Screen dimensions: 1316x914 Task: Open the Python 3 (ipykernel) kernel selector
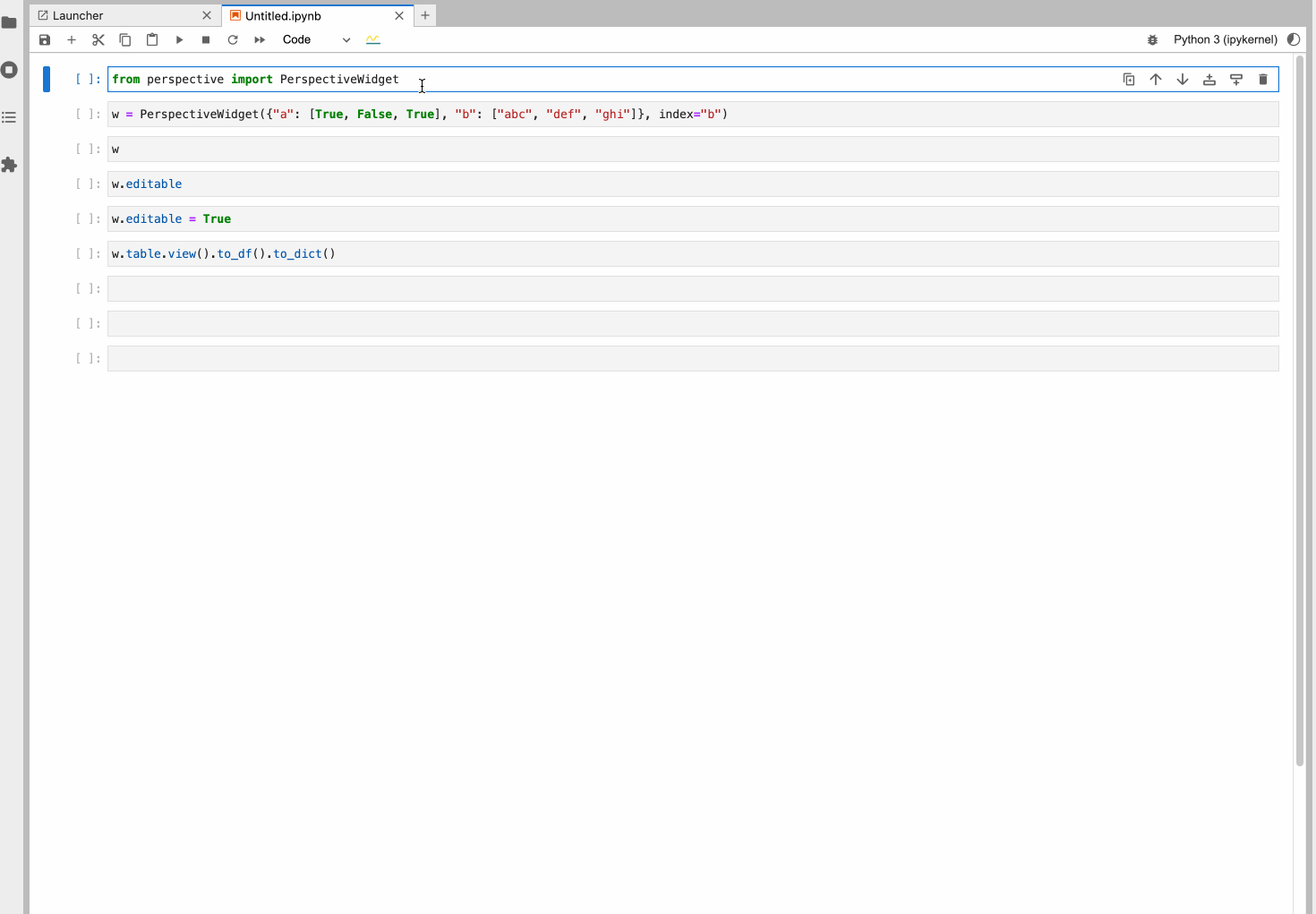click(1226, 39)
